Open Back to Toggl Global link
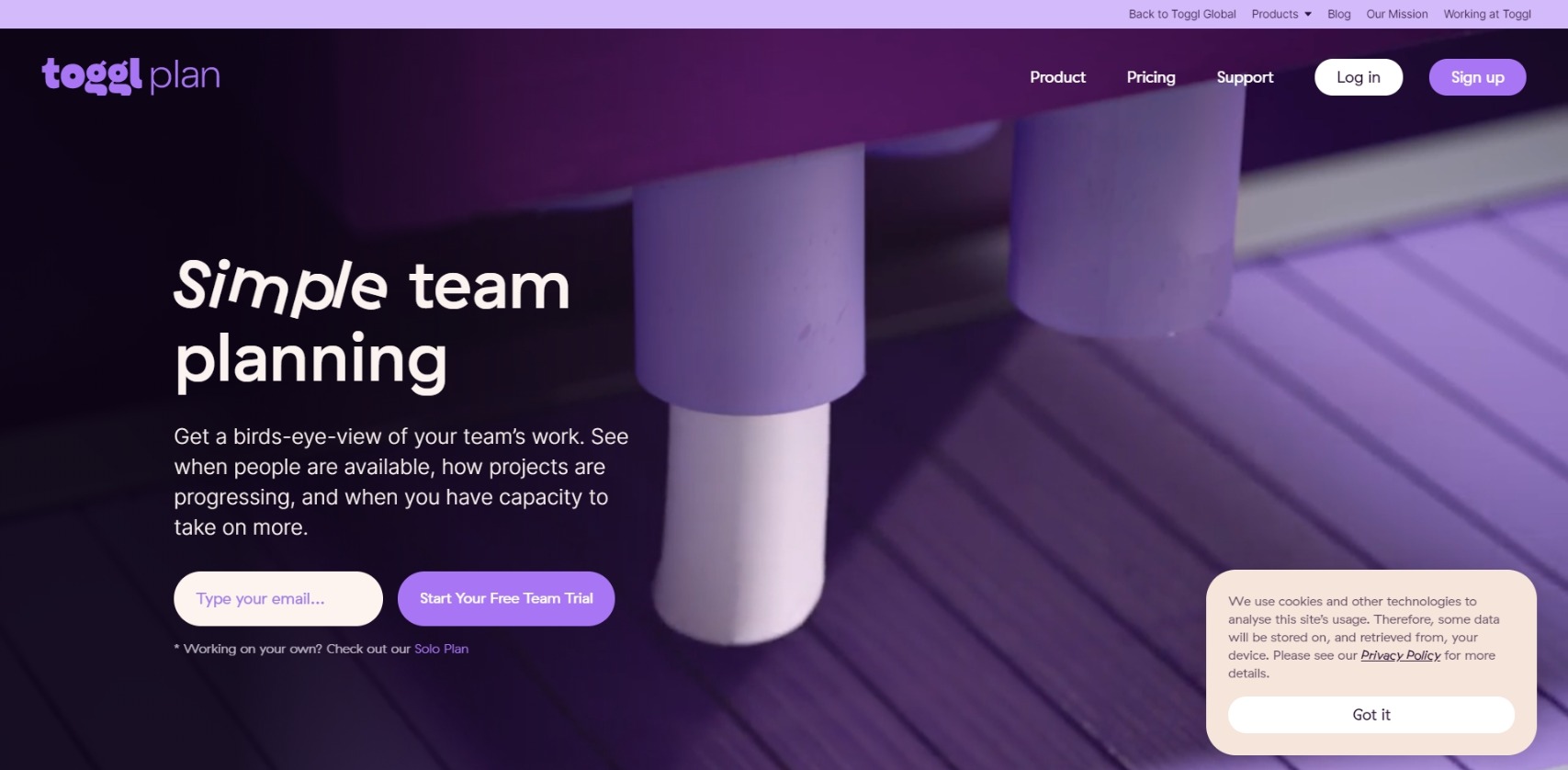This screenshot has height=770, width=1568. tap(1182, 14)
